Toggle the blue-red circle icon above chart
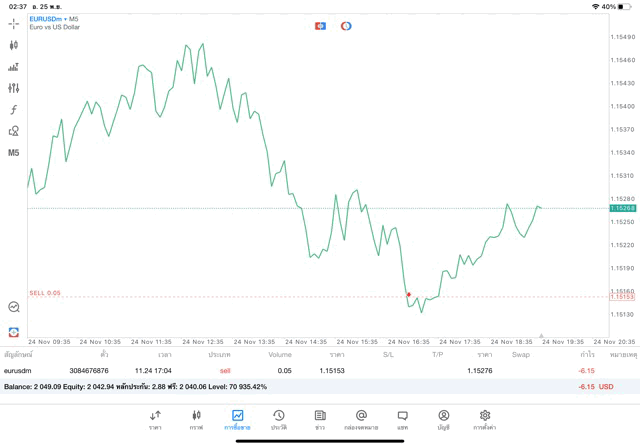640x447 pixels. click(x=346, y=26)
